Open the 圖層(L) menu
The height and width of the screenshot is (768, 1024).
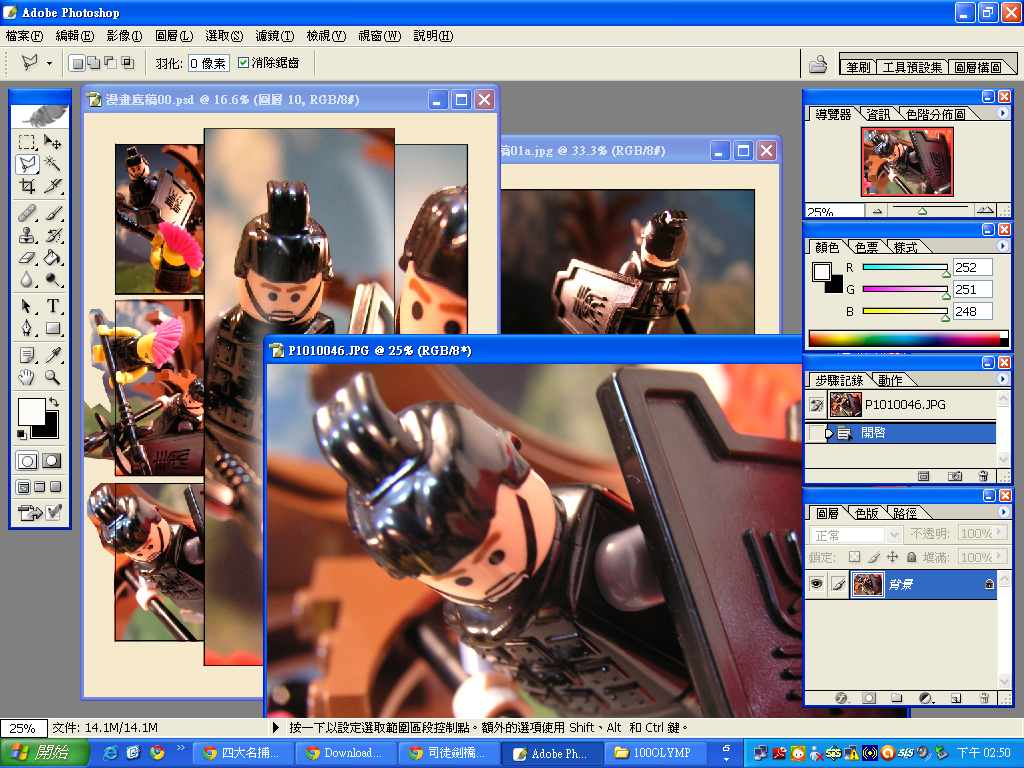174,36
